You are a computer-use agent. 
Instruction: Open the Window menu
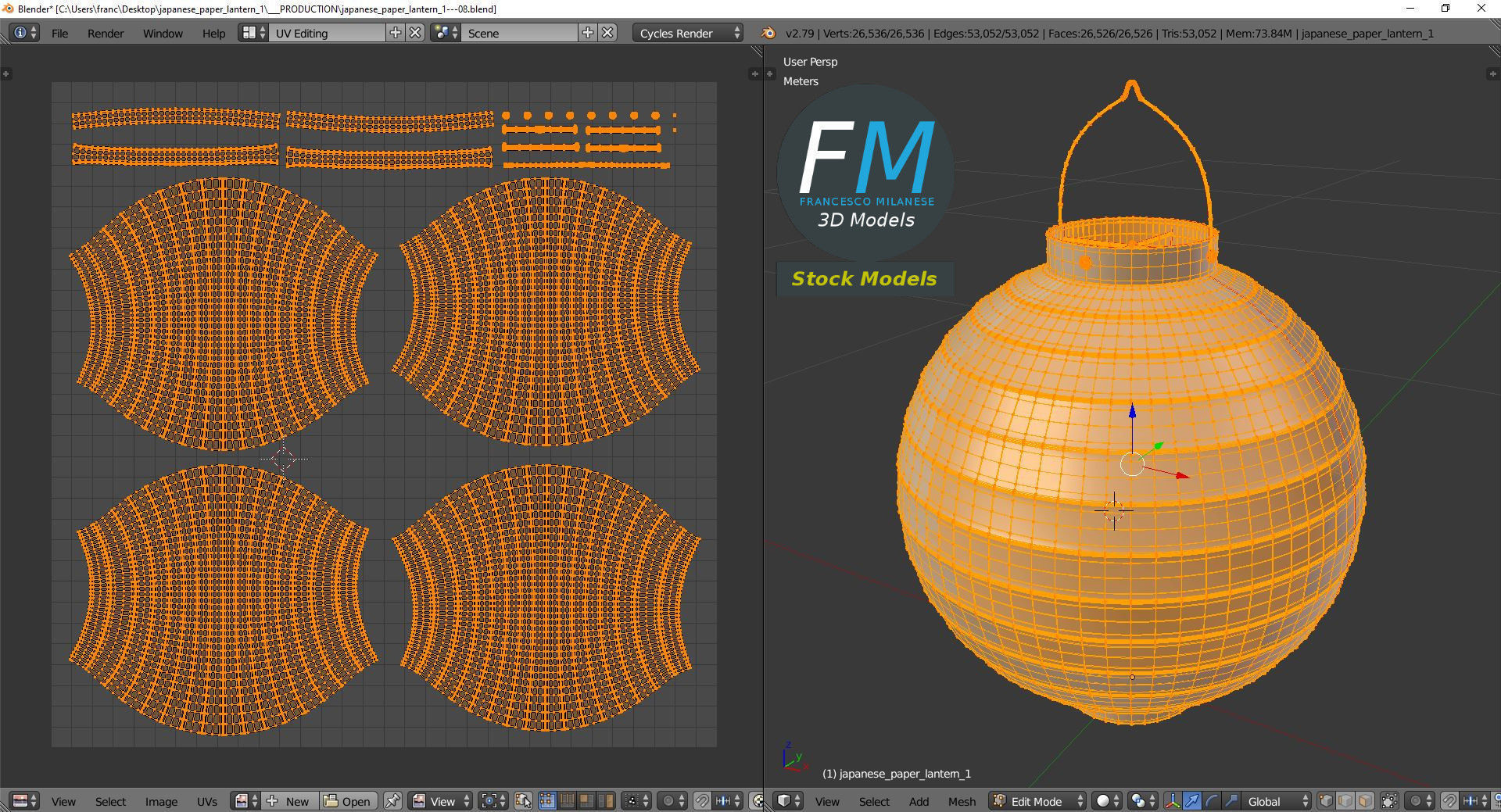(x=163, y=34)
